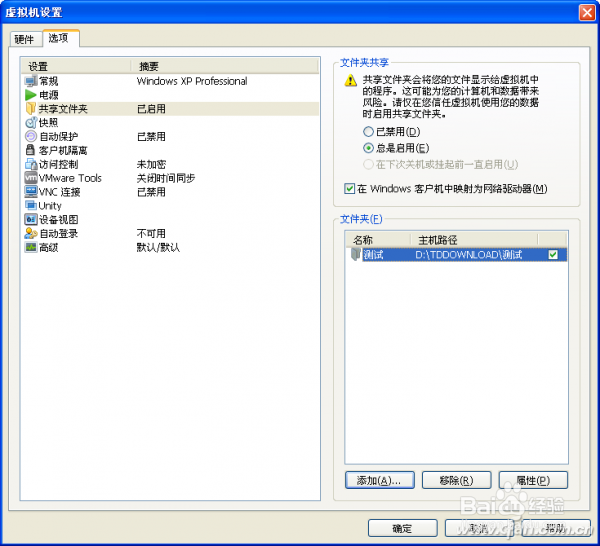Image resolution: width=600 pixels, height=546 pixels.
Task: Click the 访问控制 icon
Action: pos(31,164)
